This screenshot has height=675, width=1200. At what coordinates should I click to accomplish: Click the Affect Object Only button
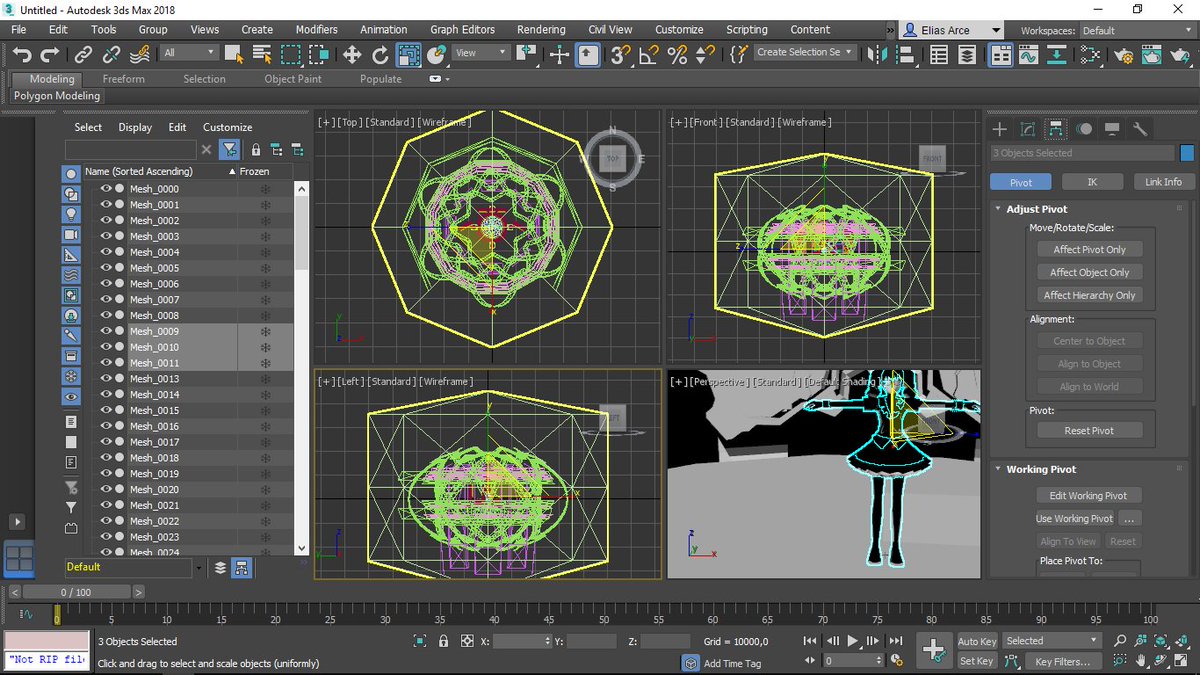[x=1090, y=272]
